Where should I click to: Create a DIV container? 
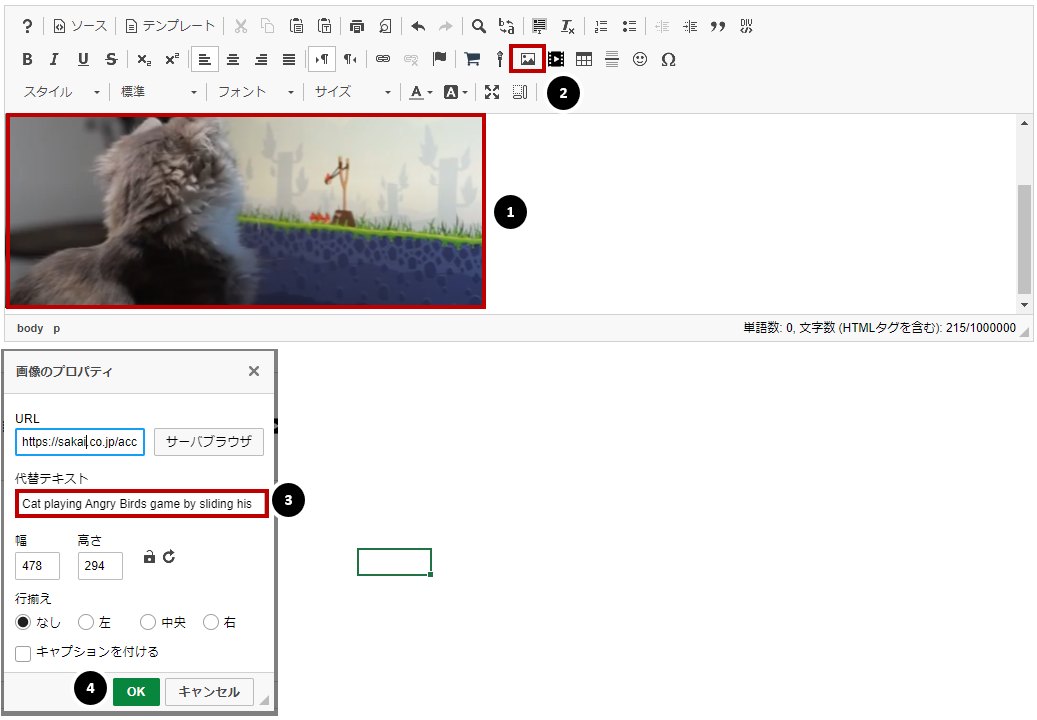[746, 26]
